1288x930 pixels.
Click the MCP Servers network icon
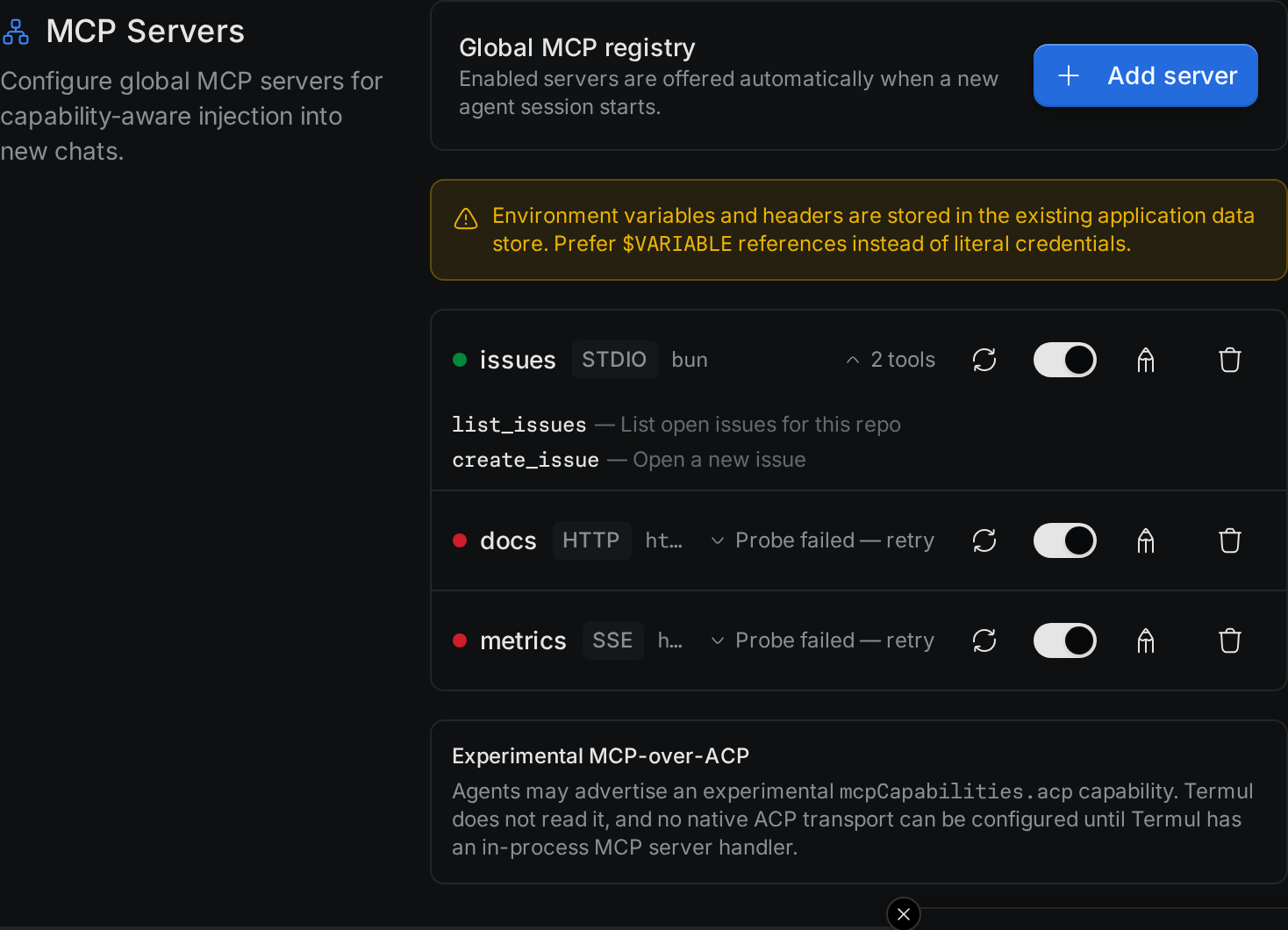coord(16,32)
